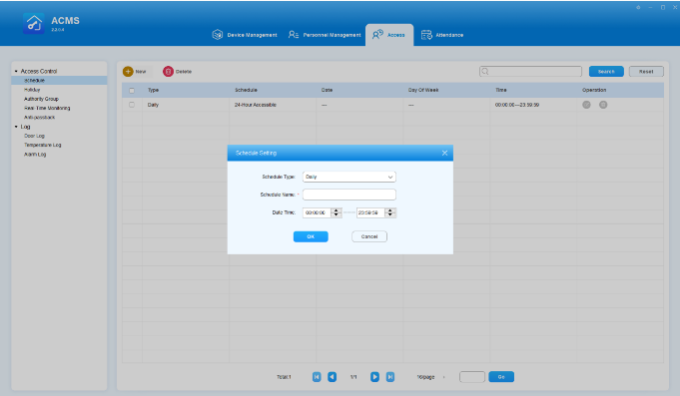Click the ACMS home logo icon
The height and width of the screenshot is (396, 680).
pyautogui.click(x=33, y=23)
